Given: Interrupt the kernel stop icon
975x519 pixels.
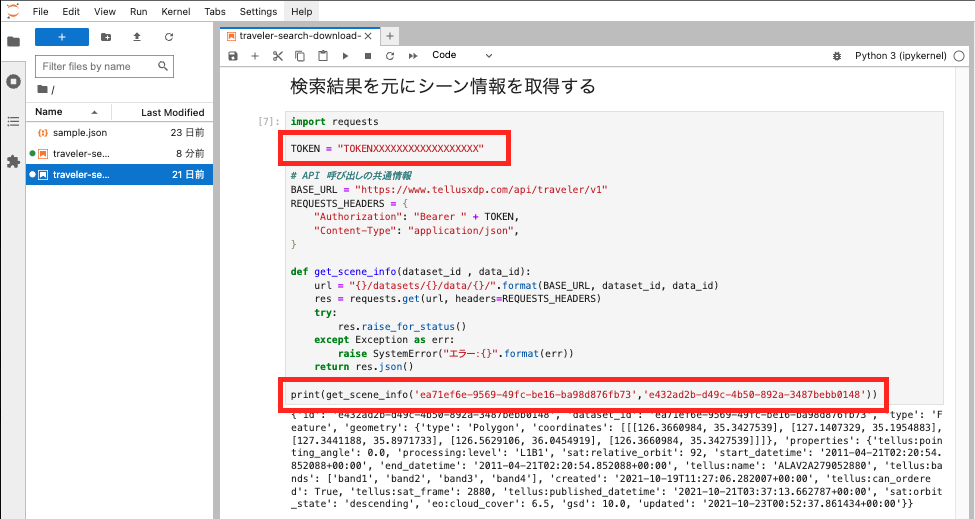Looking at the screenshot, I should 367,56.
